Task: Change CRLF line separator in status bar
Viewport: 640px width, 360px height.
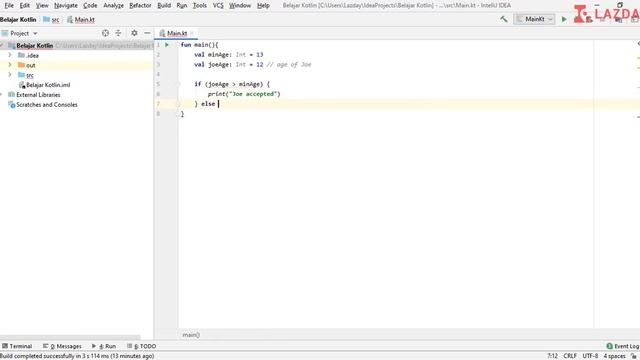Action: pyautogui.click(x=570, y=356)
